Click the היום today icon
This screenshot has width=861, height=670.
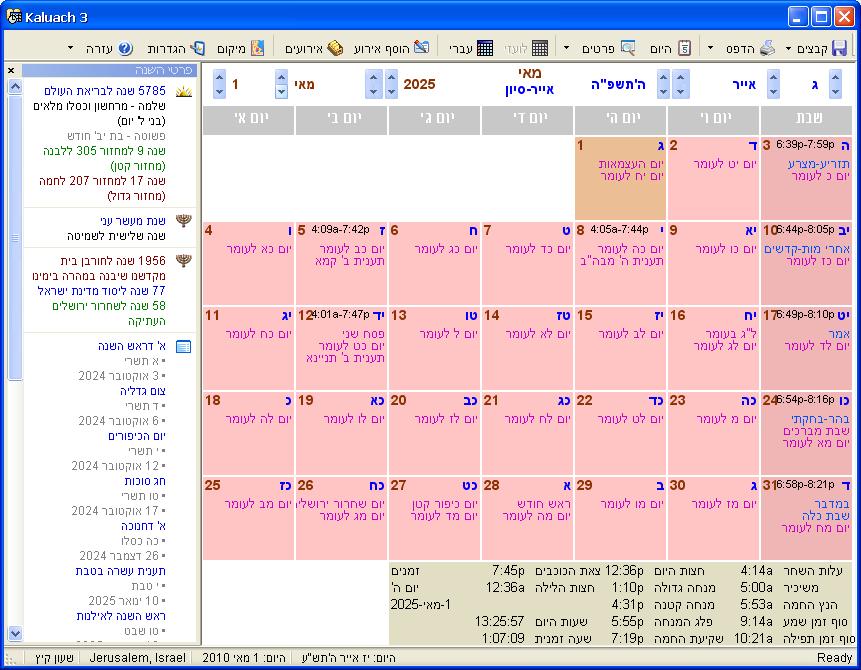684,48
